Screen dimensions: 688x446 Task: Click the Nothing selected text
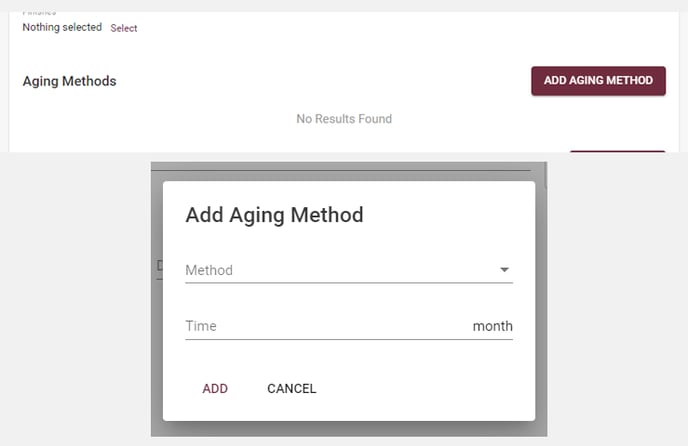pyautogui.click(x=62, y=27)
